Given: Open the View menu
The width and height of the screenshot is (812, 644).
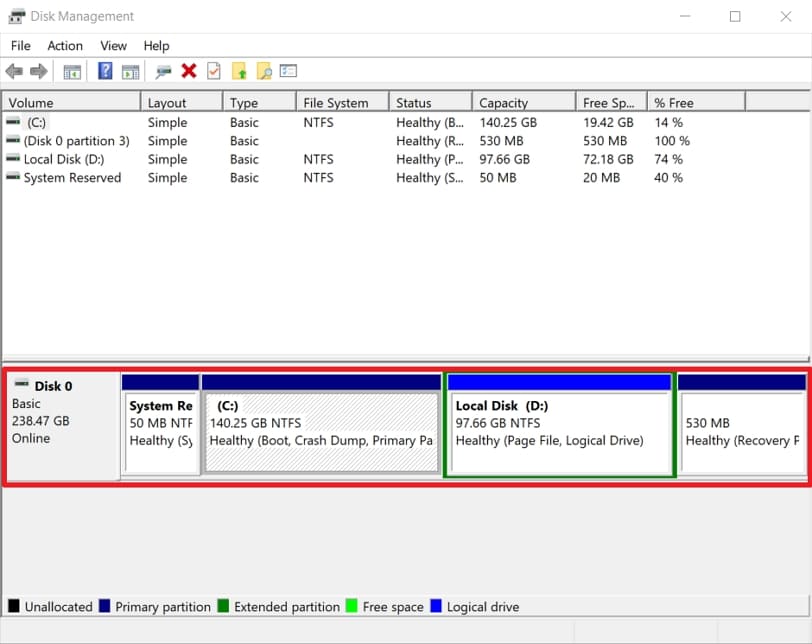Looking at the screenshot, I should [113, 45].
